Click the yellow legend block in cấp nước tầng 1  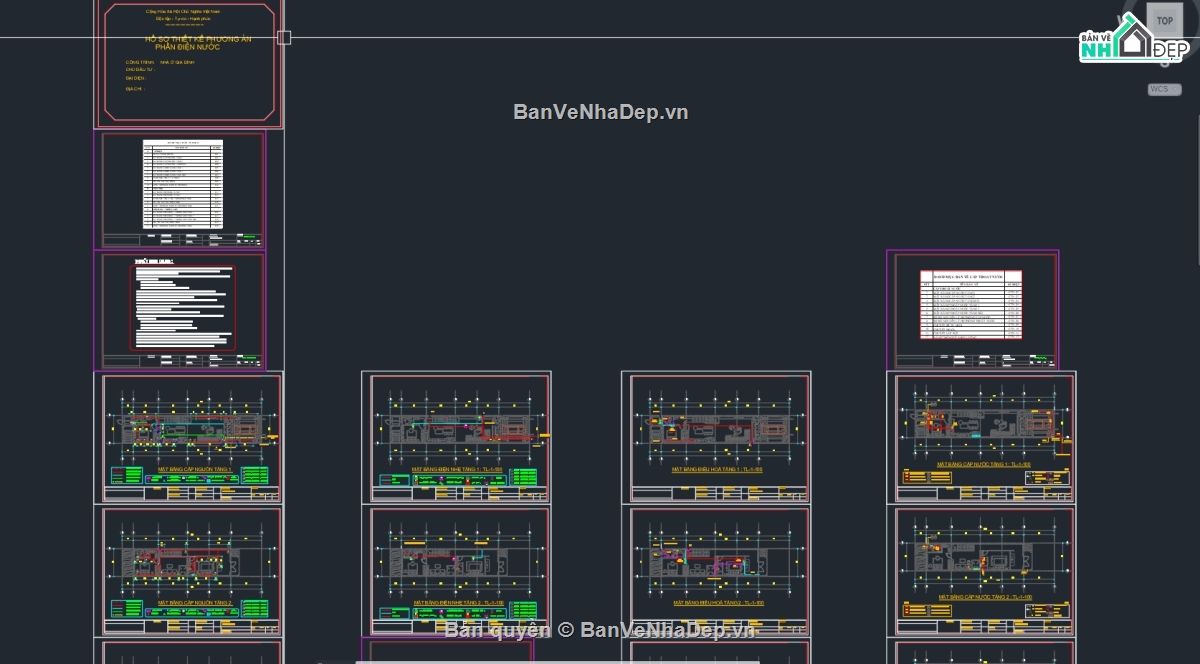pyautogui.click(x=927, y=476)
